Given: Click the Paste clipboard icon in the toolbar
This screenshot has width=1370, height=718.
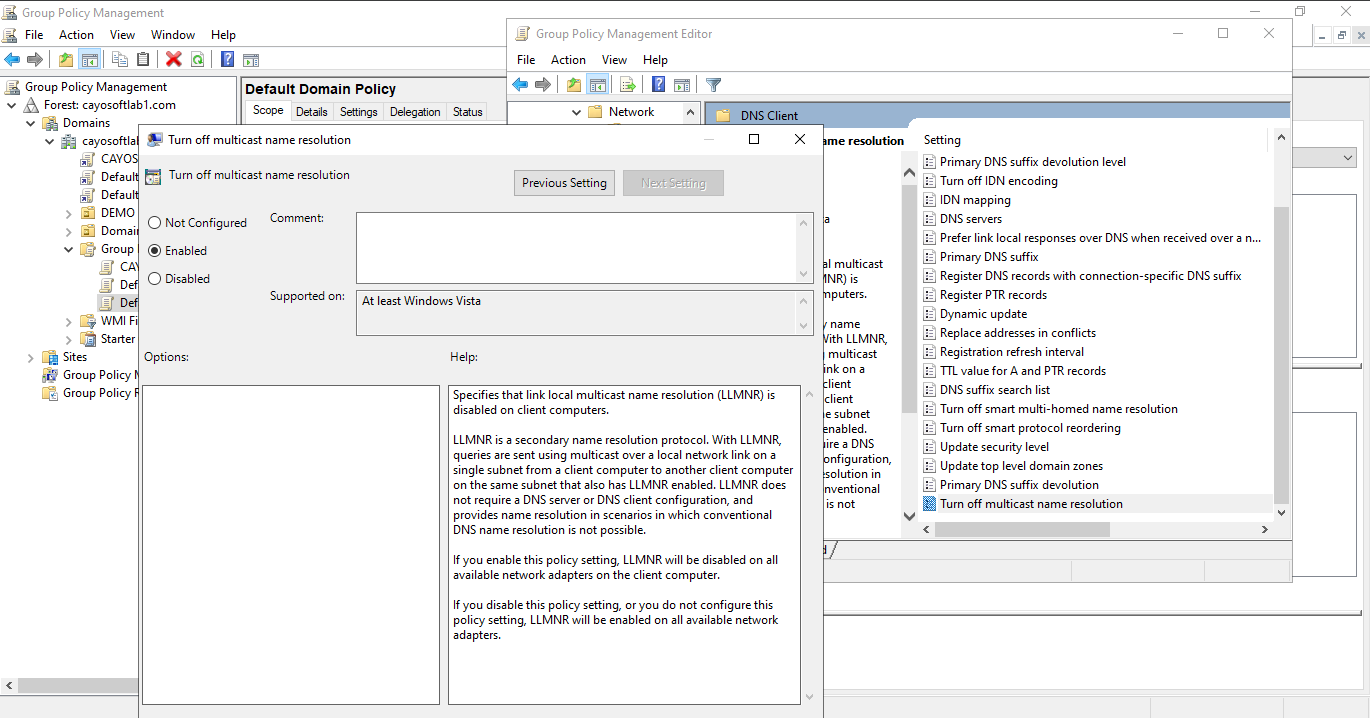Looking at the screenshot, I should point(143,60).
